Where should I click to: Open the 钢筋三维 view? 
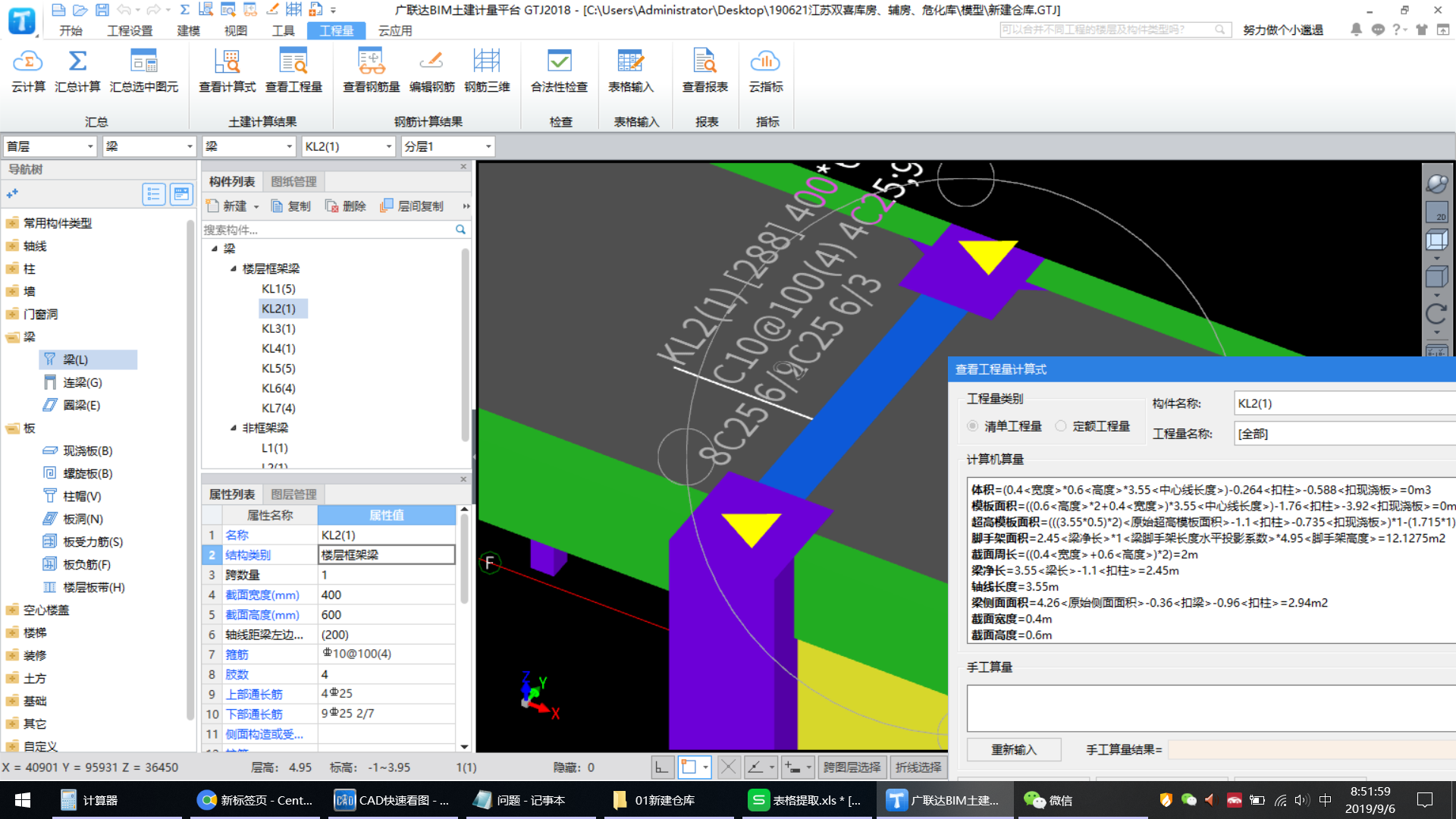pyautogui.click(x=487, y=71)
